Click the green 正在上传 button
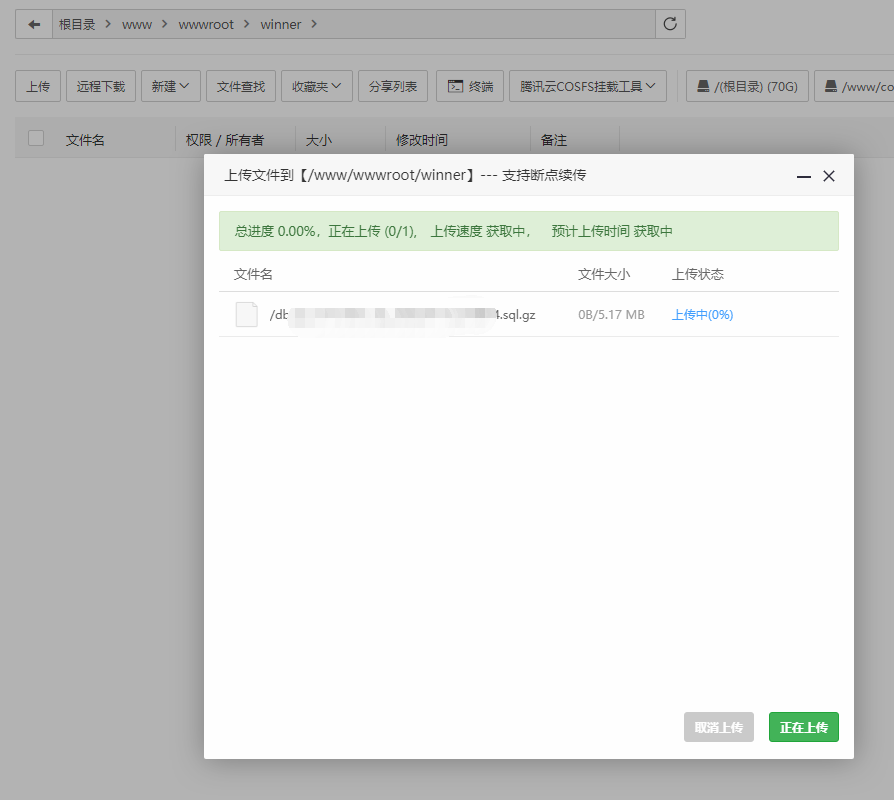 [803, 727]
